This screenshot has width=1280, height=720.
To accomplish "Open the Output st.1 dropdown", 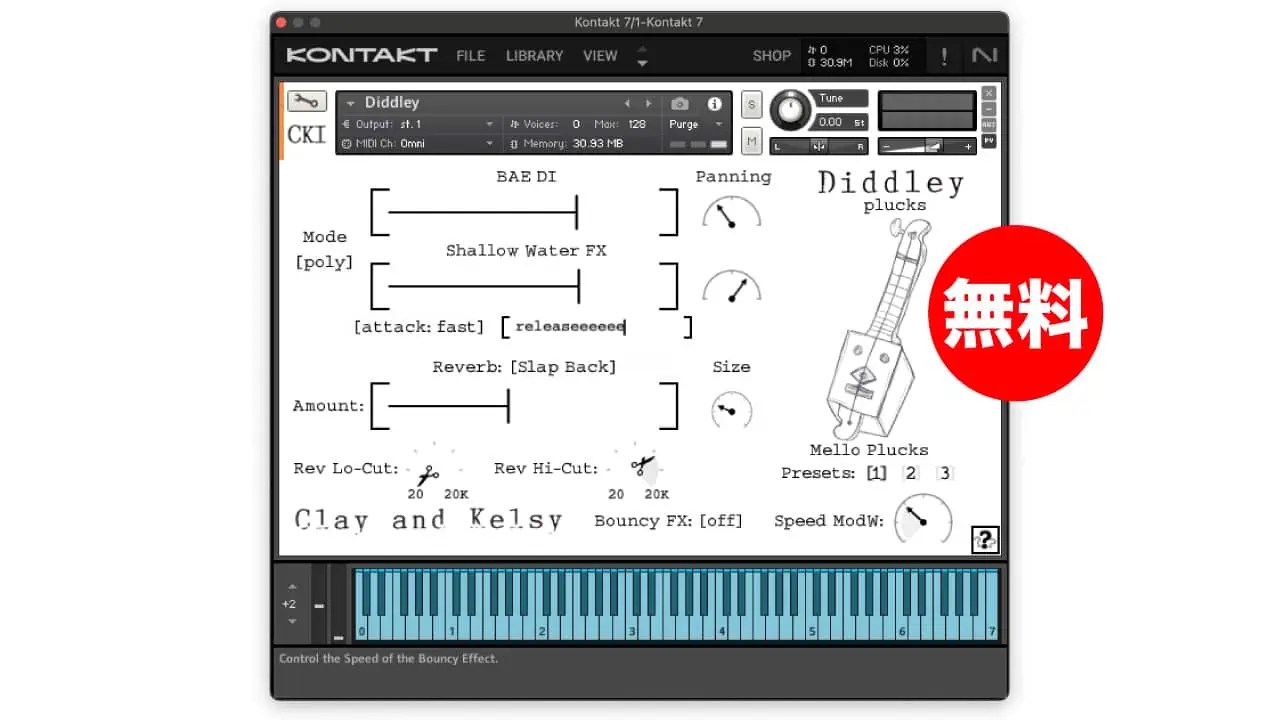I will click(x=419, y=124).
